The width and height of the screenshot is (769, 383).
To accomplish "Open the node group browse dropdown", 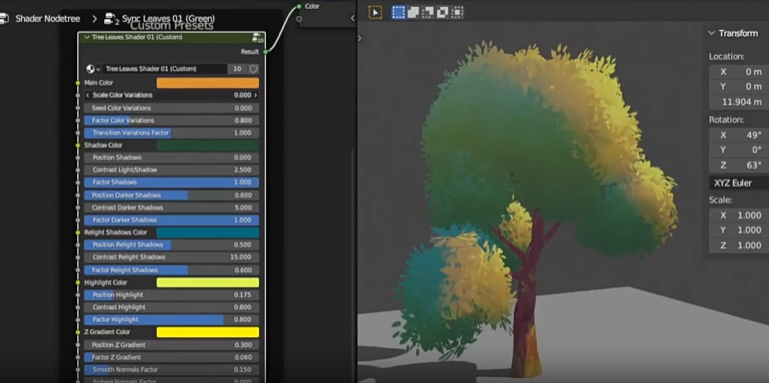I will point(93,69).
